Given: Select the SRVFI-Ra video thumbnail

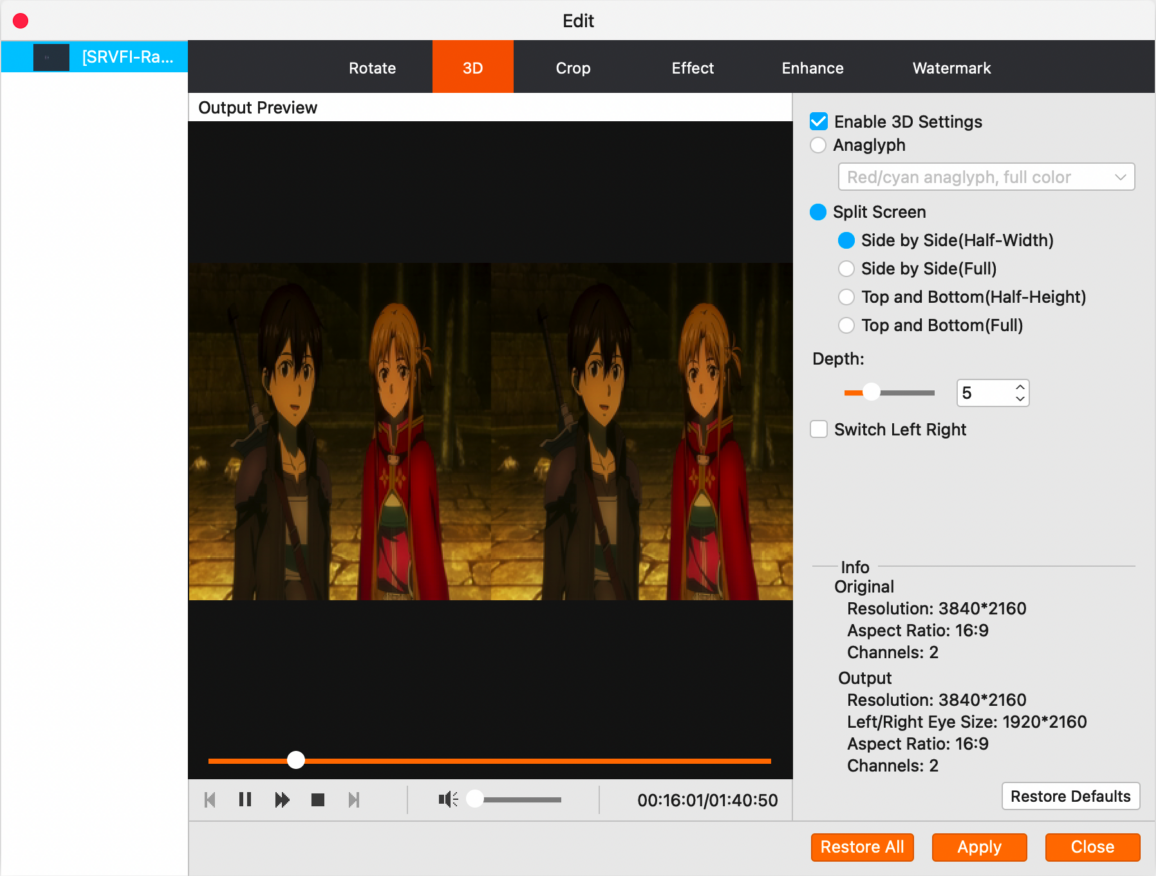Looking at the screenshot, I should (51, 57).
